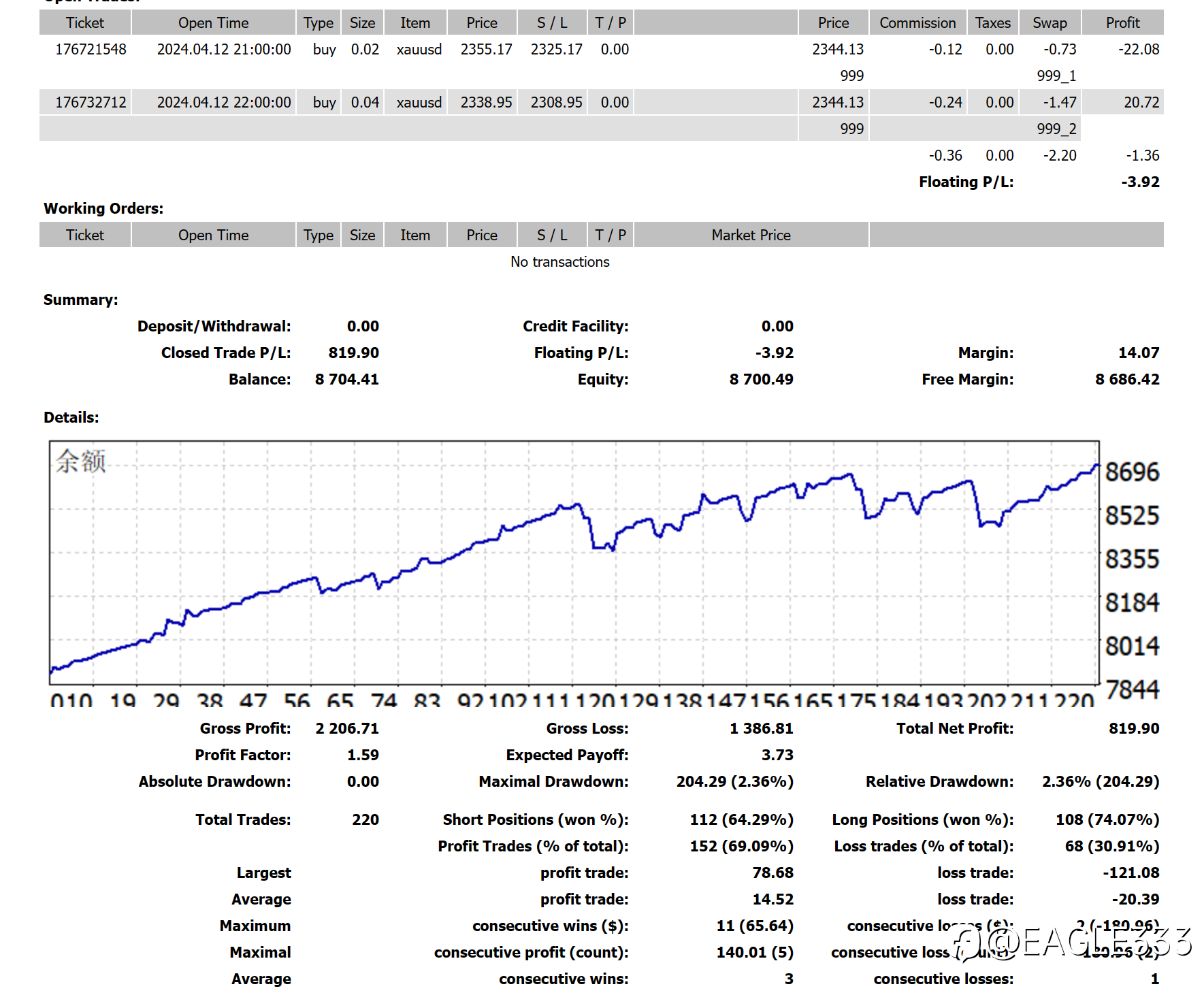Click the balance chart line area

pyautogui.click(x=574, y=563)
